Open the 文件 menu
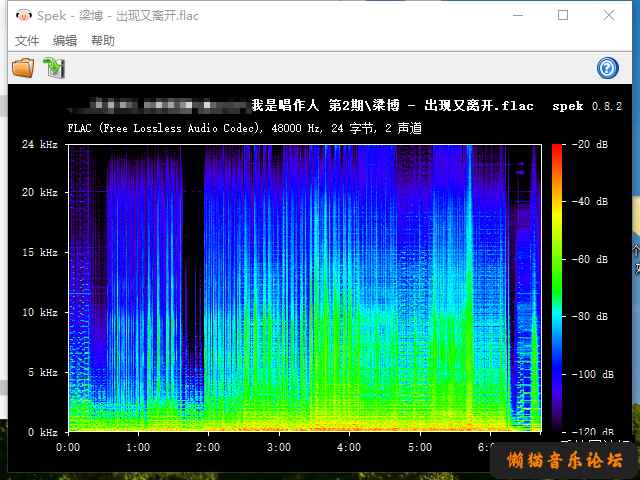The image size is (640, 480). click(x=27, y=40)
